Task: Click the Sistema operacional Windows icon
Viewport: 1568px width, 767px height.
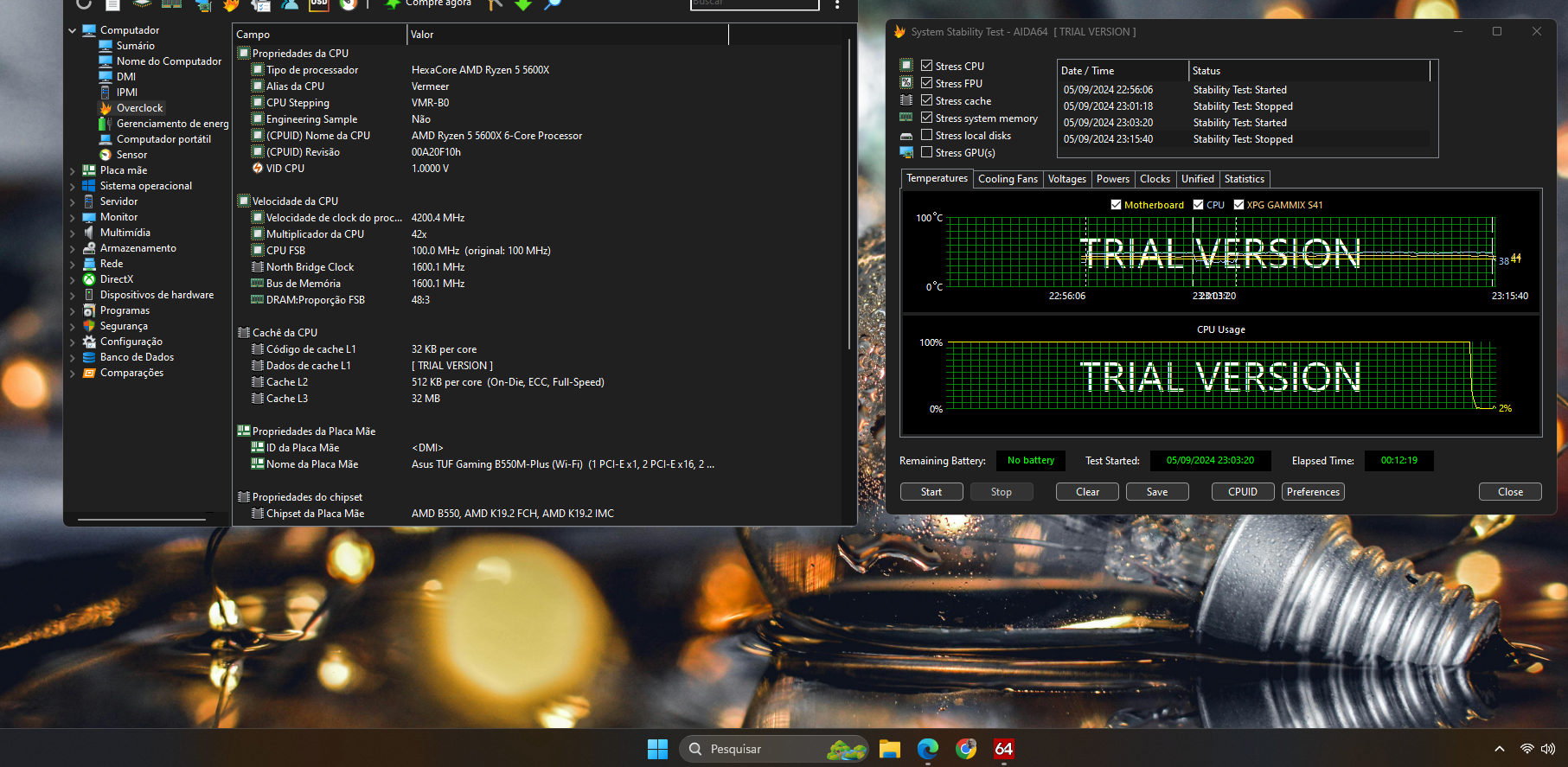Action: coord(89,186)
